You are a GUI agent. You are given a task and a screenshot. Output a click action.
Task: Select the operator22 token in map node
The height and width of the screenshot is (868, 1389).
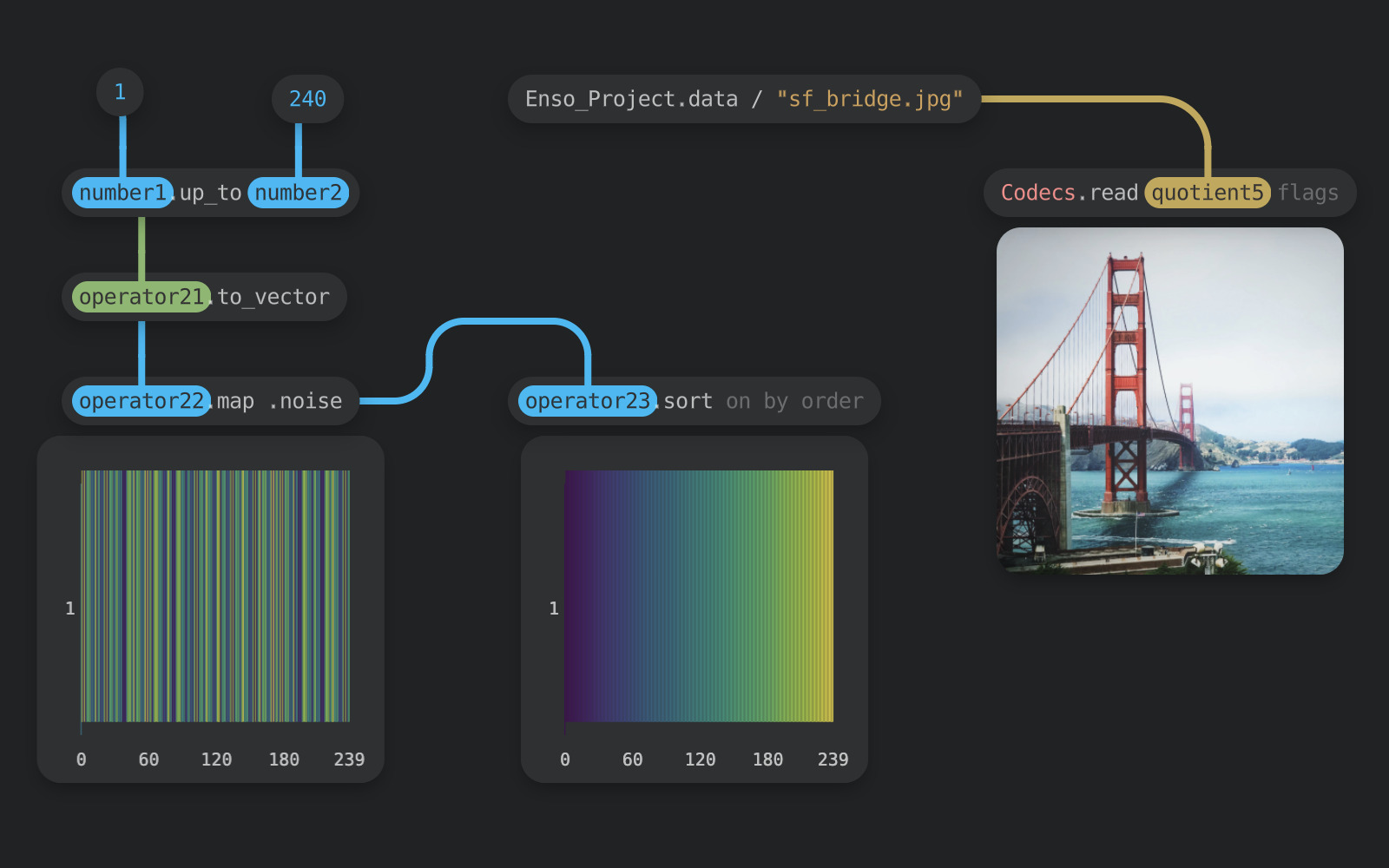point(141,401)
